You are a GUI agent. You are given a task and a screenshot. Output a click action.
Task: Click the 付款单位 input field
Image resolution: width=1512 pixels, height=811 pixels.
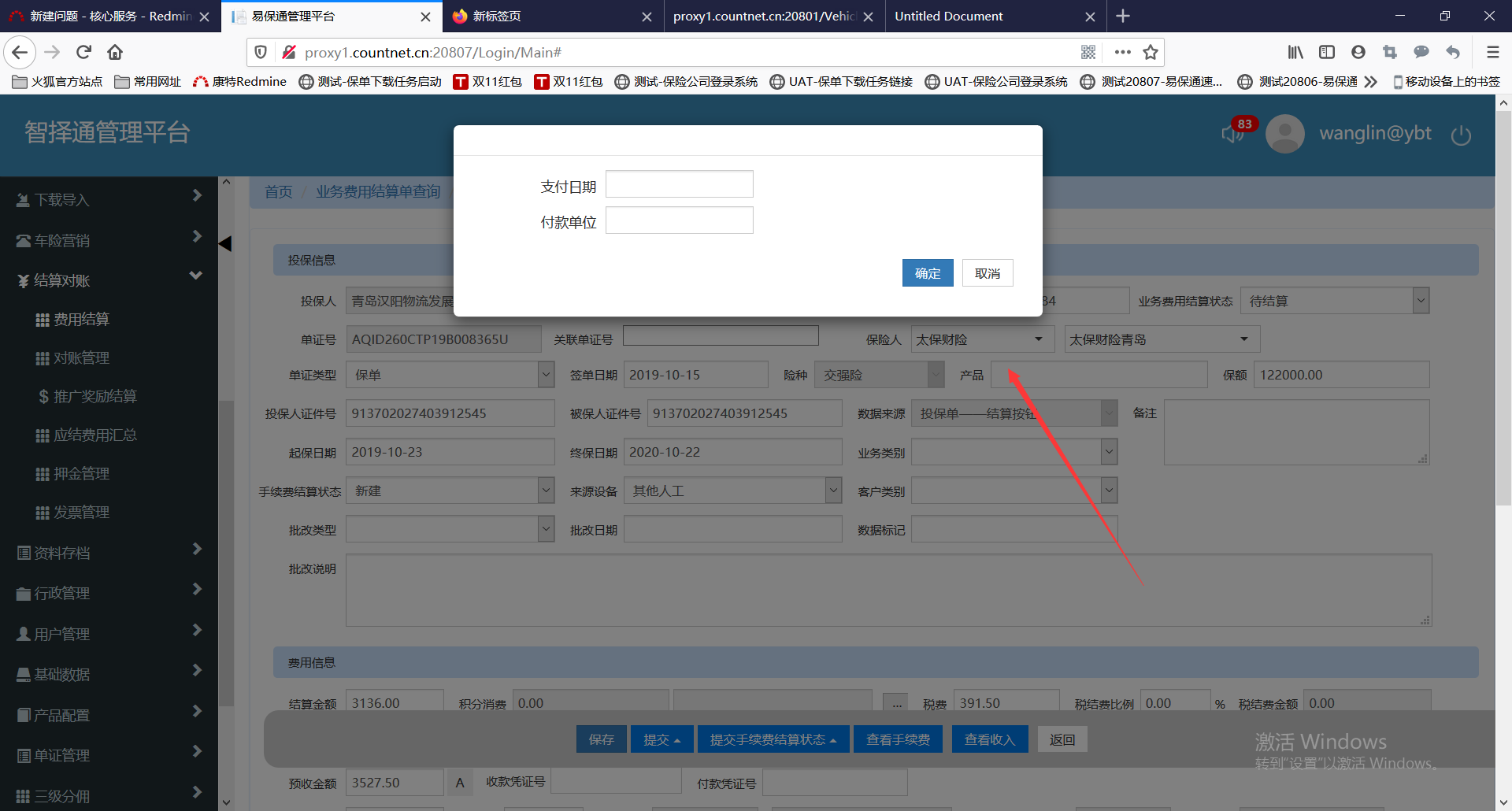[x=679, y=220]
